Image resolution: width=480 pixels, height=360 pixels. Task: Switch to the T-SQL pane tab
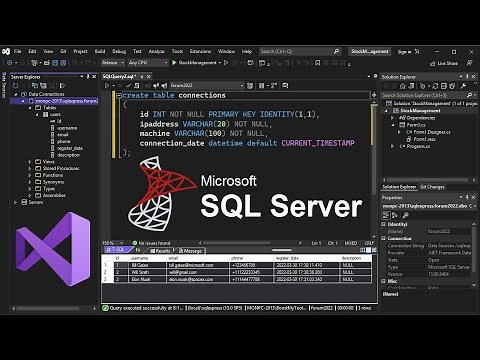(x=118, y=249)
